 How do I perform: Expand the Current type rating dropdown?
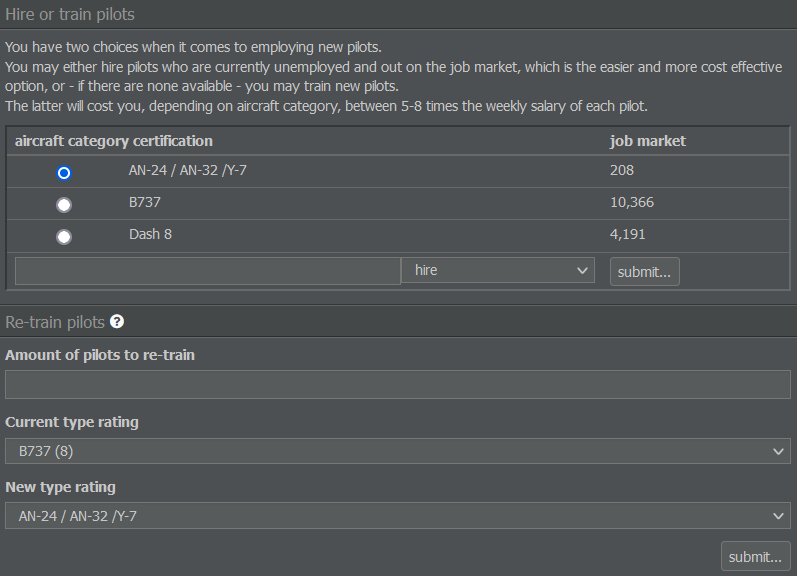397,451
